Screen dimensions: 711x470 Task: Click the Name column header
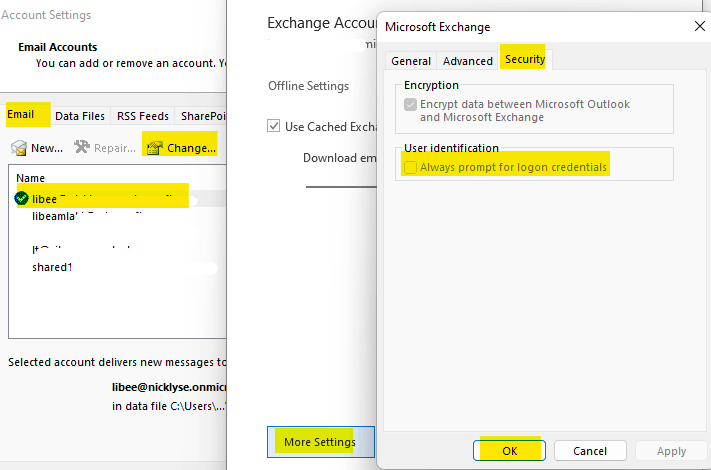(x=32, y=177)
